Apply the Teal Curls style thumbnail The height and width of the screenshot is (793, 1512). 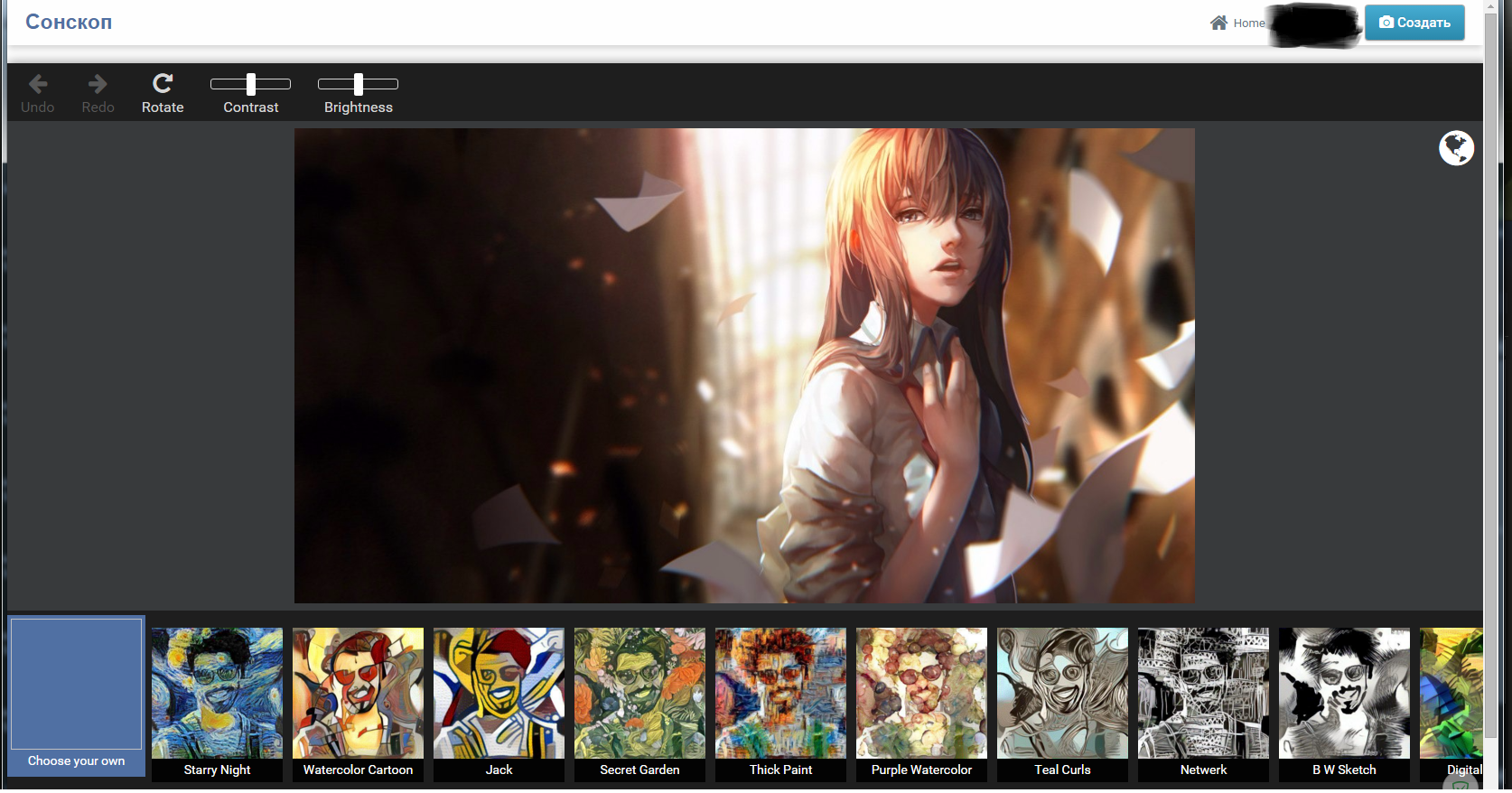click(x=1062, y=694)
